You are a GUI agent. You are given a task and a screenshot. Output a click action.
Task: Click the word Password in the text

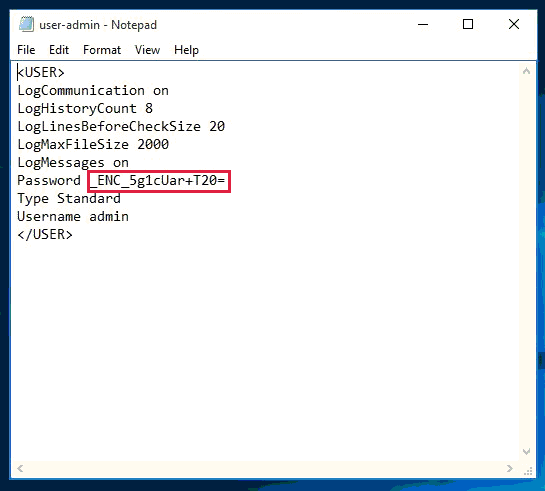(49, 180)
